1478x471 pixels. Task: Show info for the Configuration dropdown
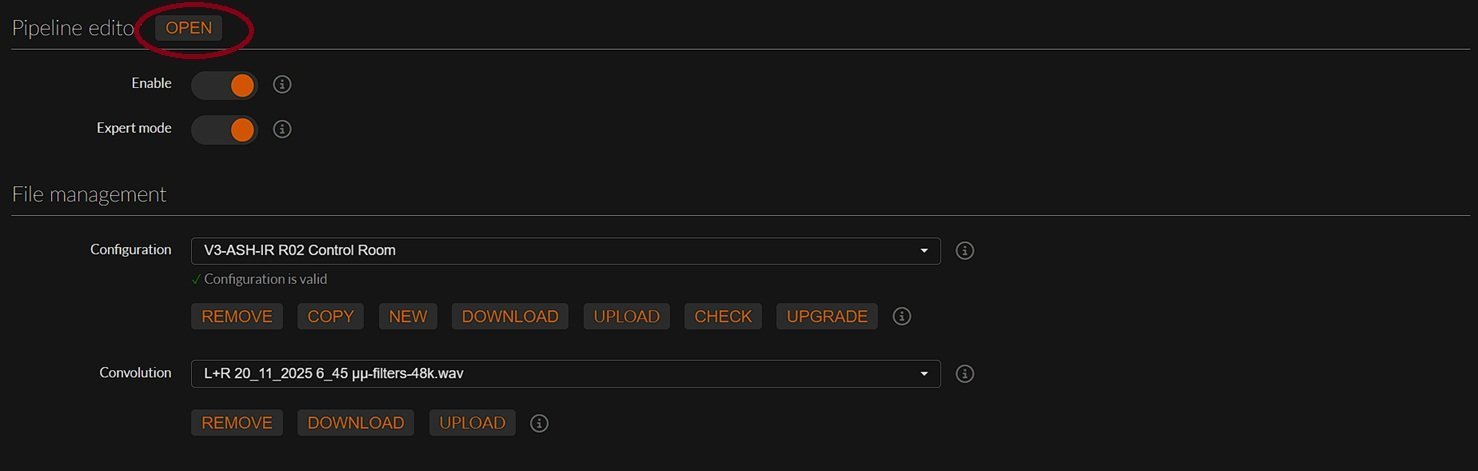pos(965,250)
